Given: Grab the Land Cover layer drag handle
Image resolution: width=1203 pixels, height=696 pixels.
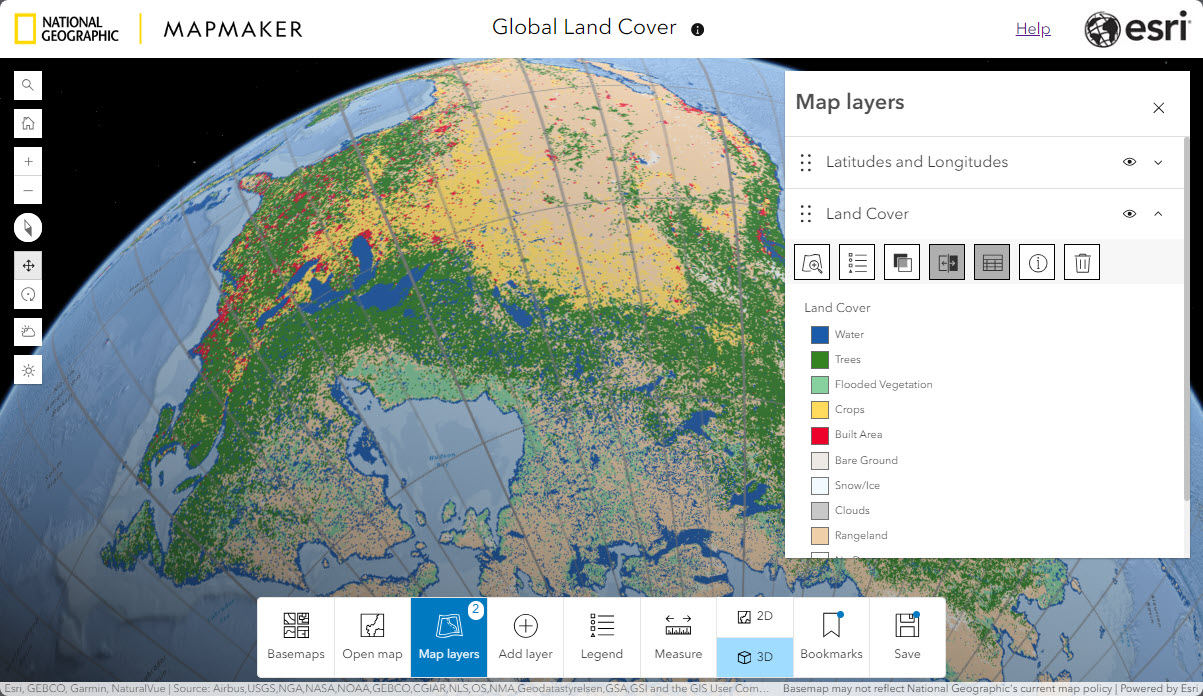Looking at the screenshot, I should (806, 214).
